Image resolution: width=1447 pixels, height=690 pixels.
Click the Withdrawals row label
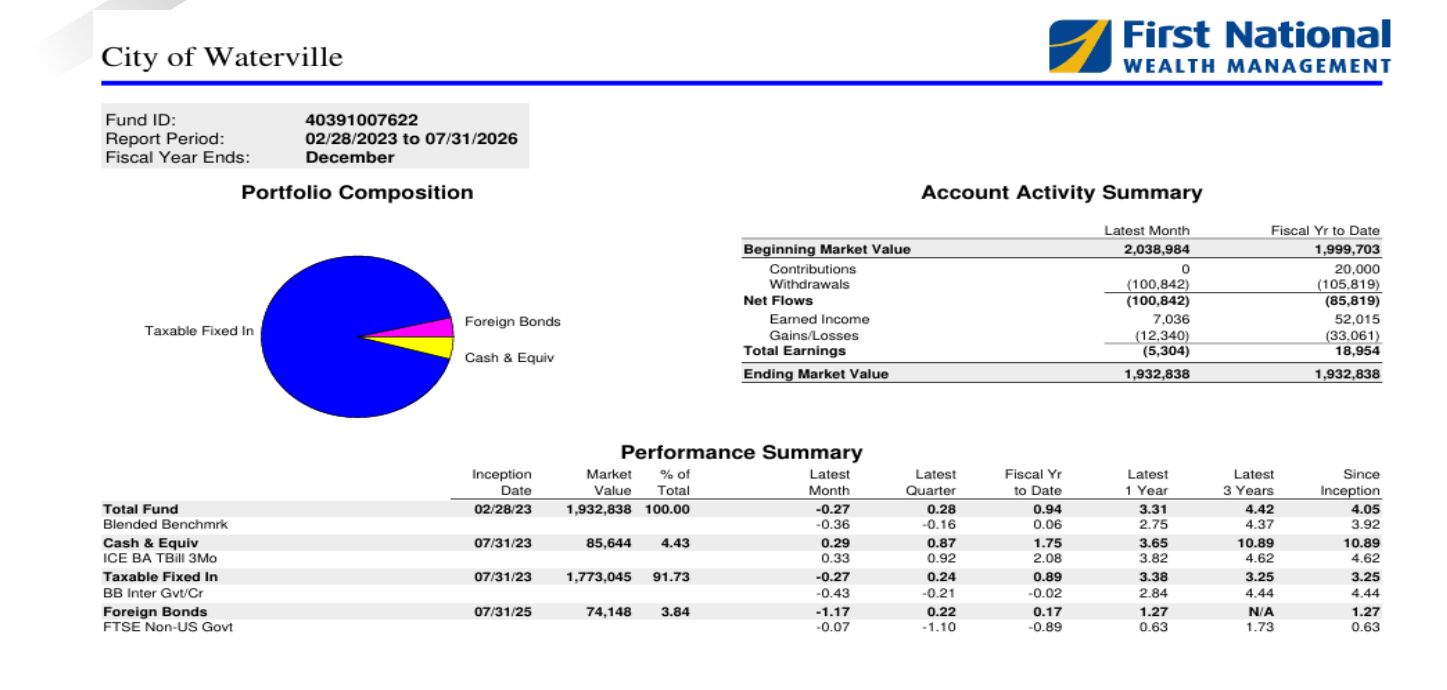coord(809,284)
